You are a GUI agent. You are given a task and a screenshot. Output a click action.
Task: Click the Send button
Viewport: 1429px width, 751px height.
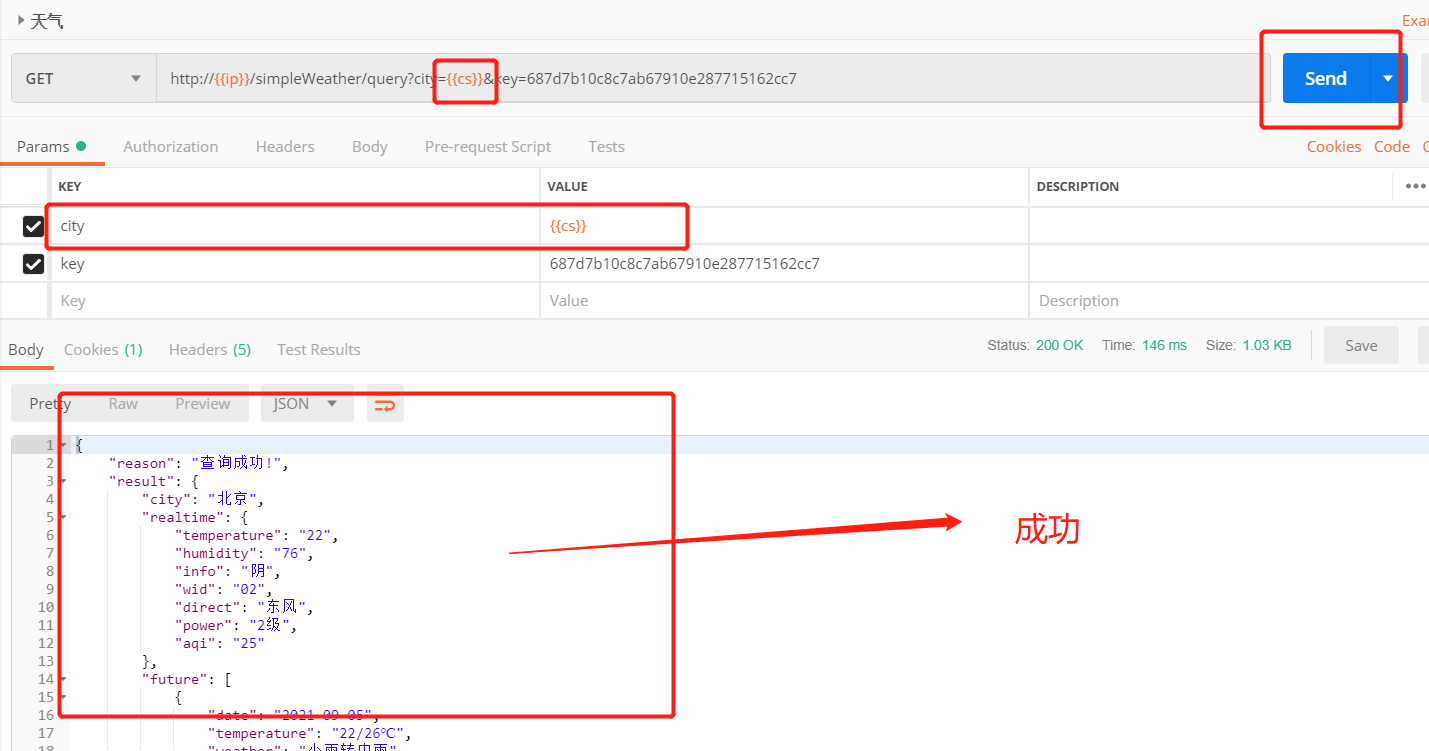tap(1324, 77)
